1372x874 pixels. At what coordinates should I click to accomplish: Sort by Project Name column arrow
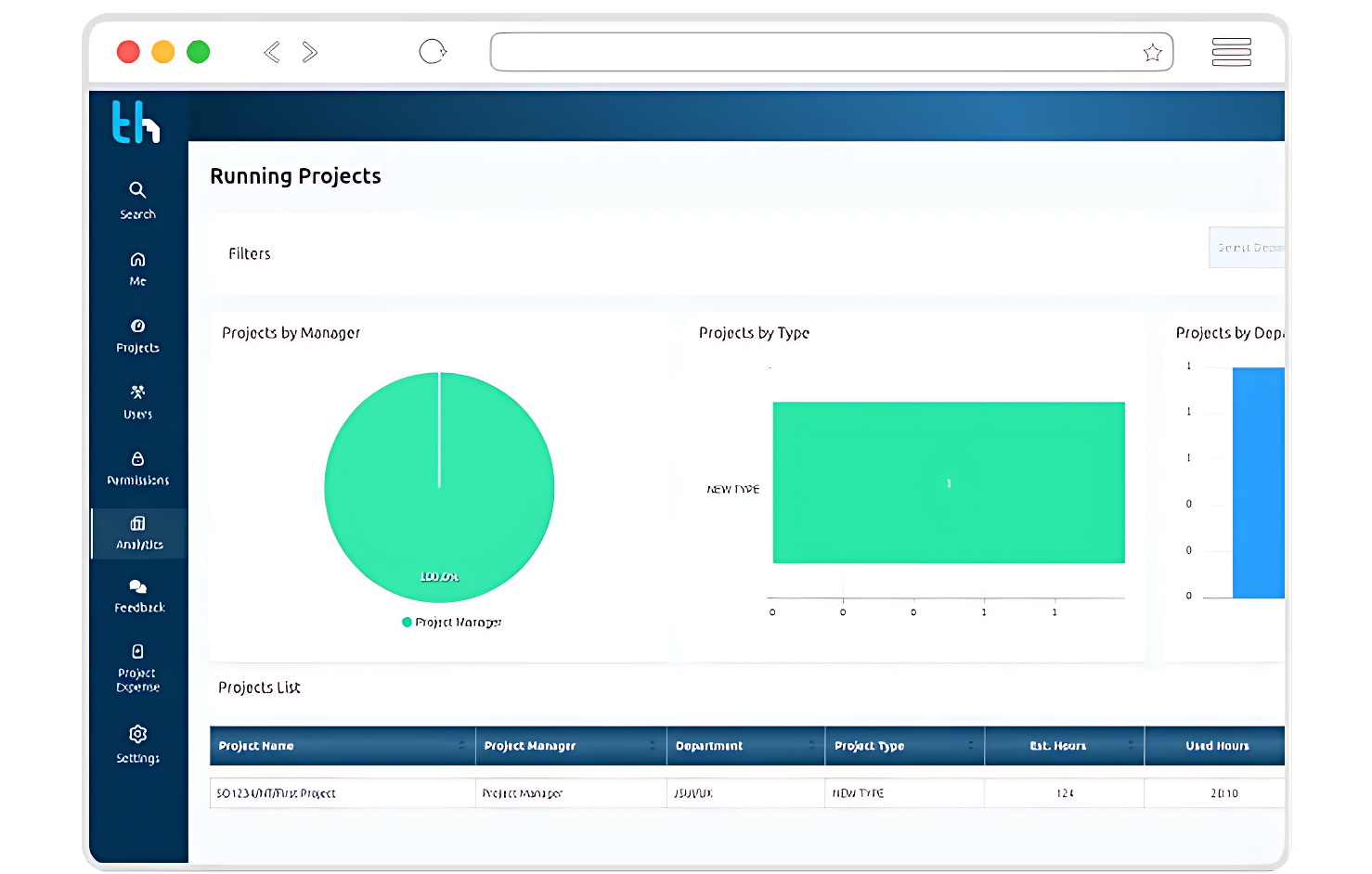coord(461,746)
